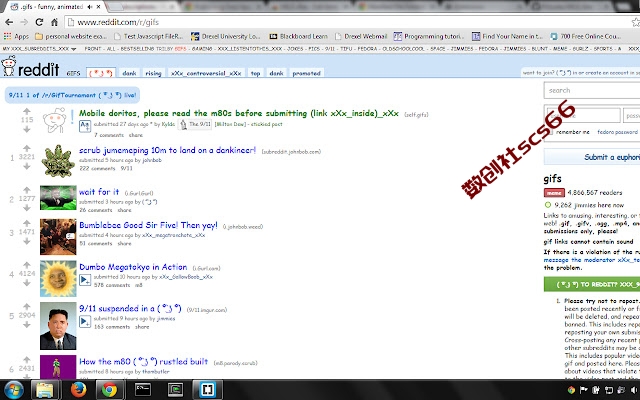Launch Firefox from taskbar
Image resolution: width=640 pixels, height=400 pixels.
coord(78,390)
